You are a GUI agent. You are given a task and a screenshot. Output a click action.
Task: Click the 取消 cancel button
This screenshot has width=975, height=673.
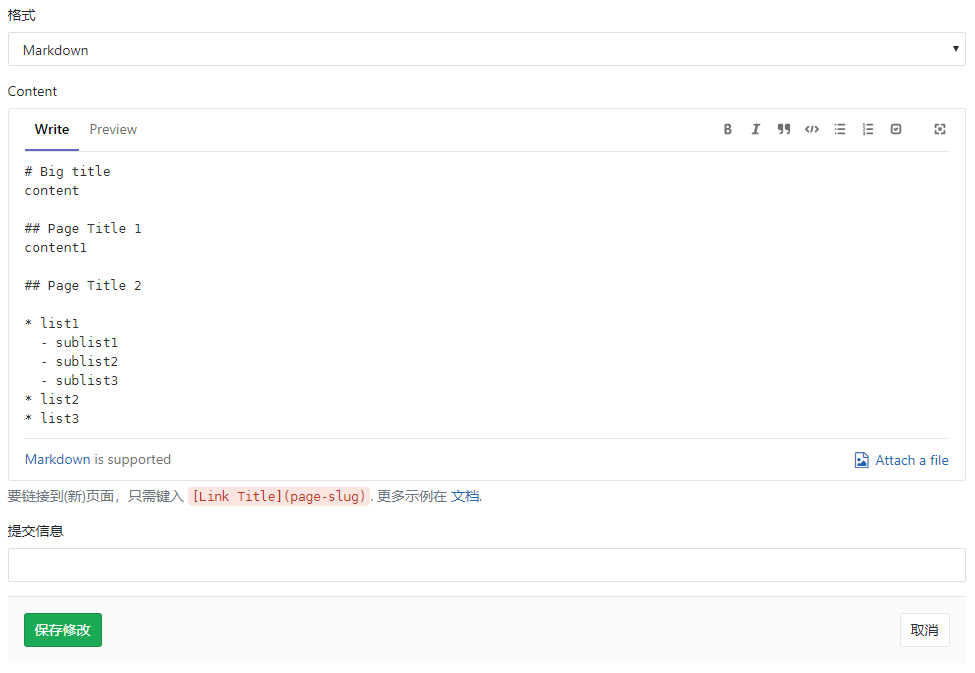924,630
